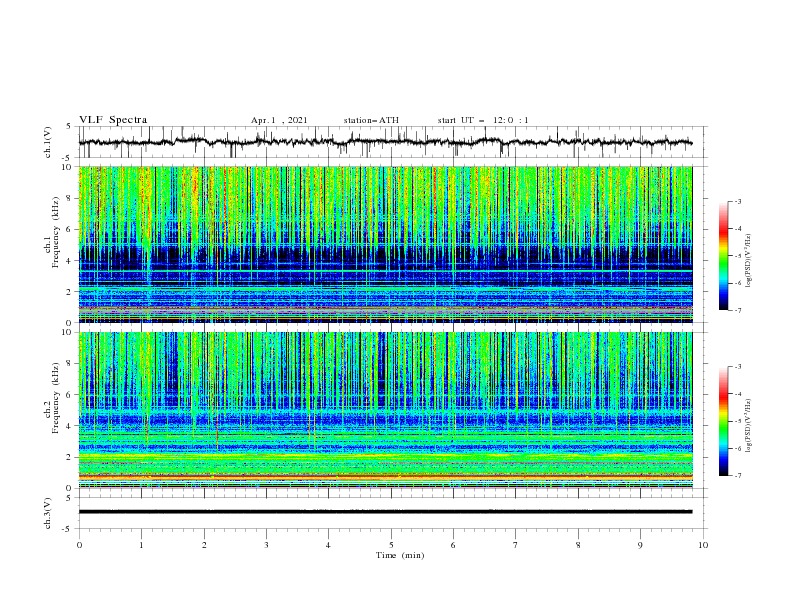Screen dimensions: 792x612
Task: Click the 6 minute label on time axis
Action: 453,545
